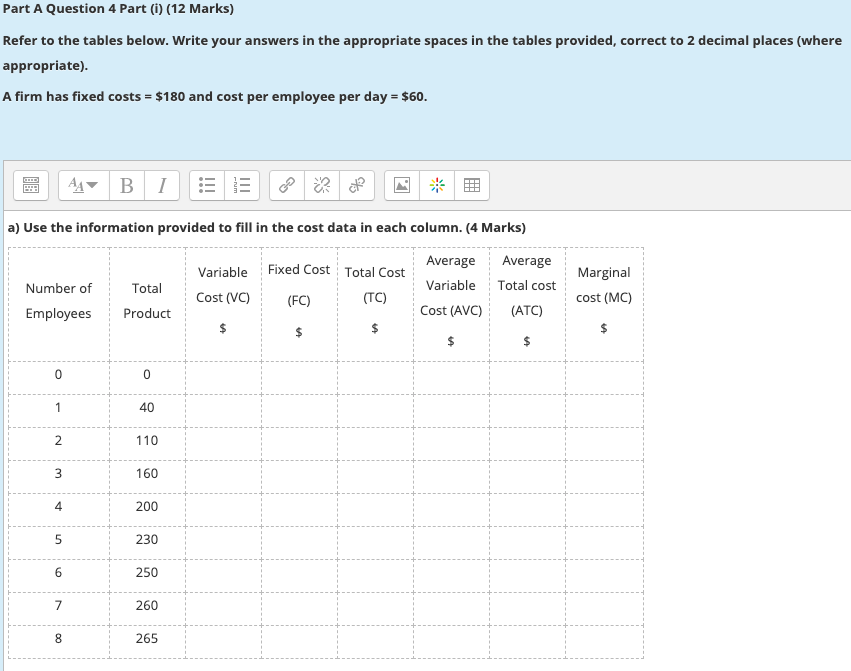
Task: Open the colorful media insert icon
Action: point(437,186)
